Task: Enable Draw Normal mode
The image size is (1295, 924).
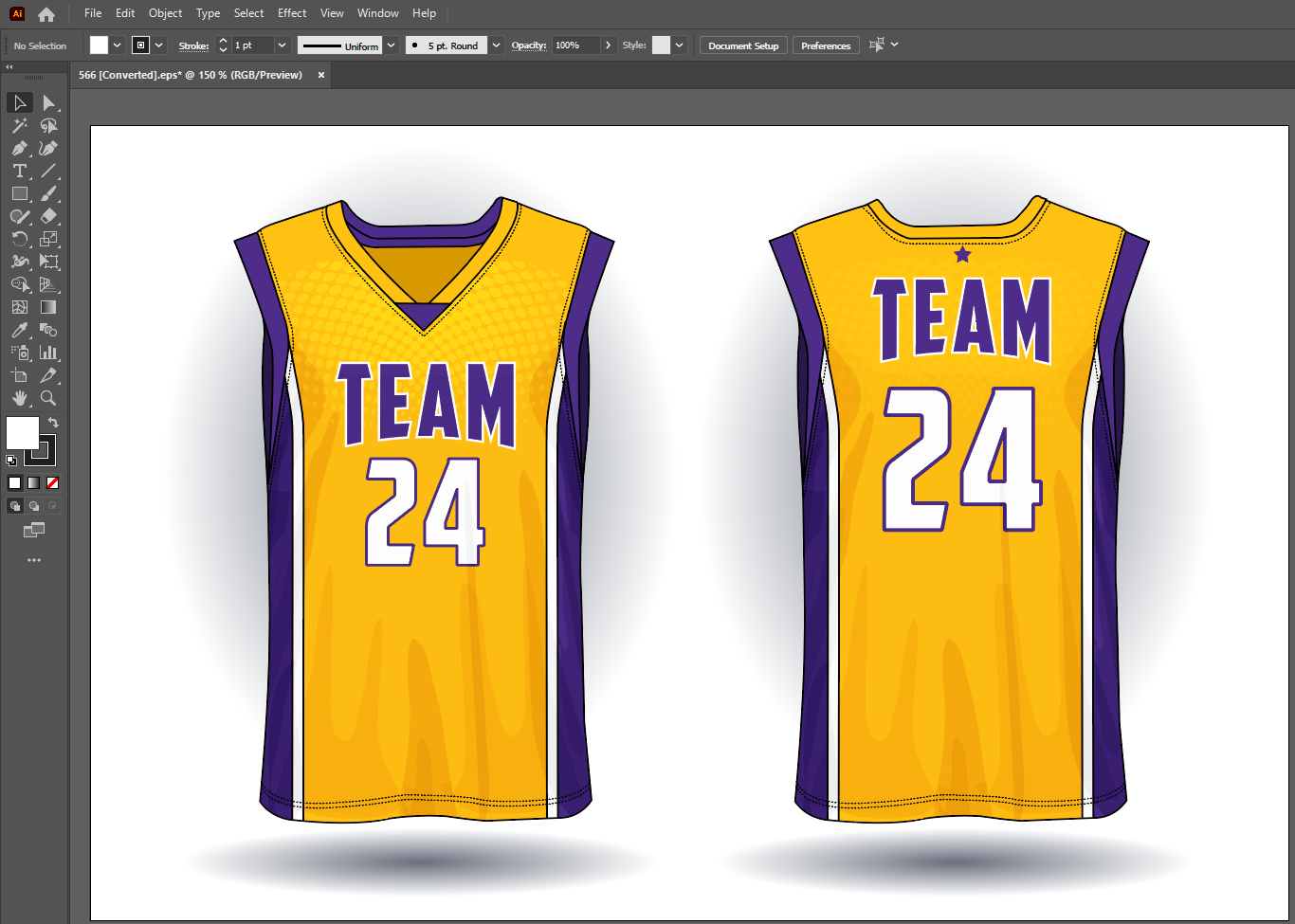Action: point(15,506)
